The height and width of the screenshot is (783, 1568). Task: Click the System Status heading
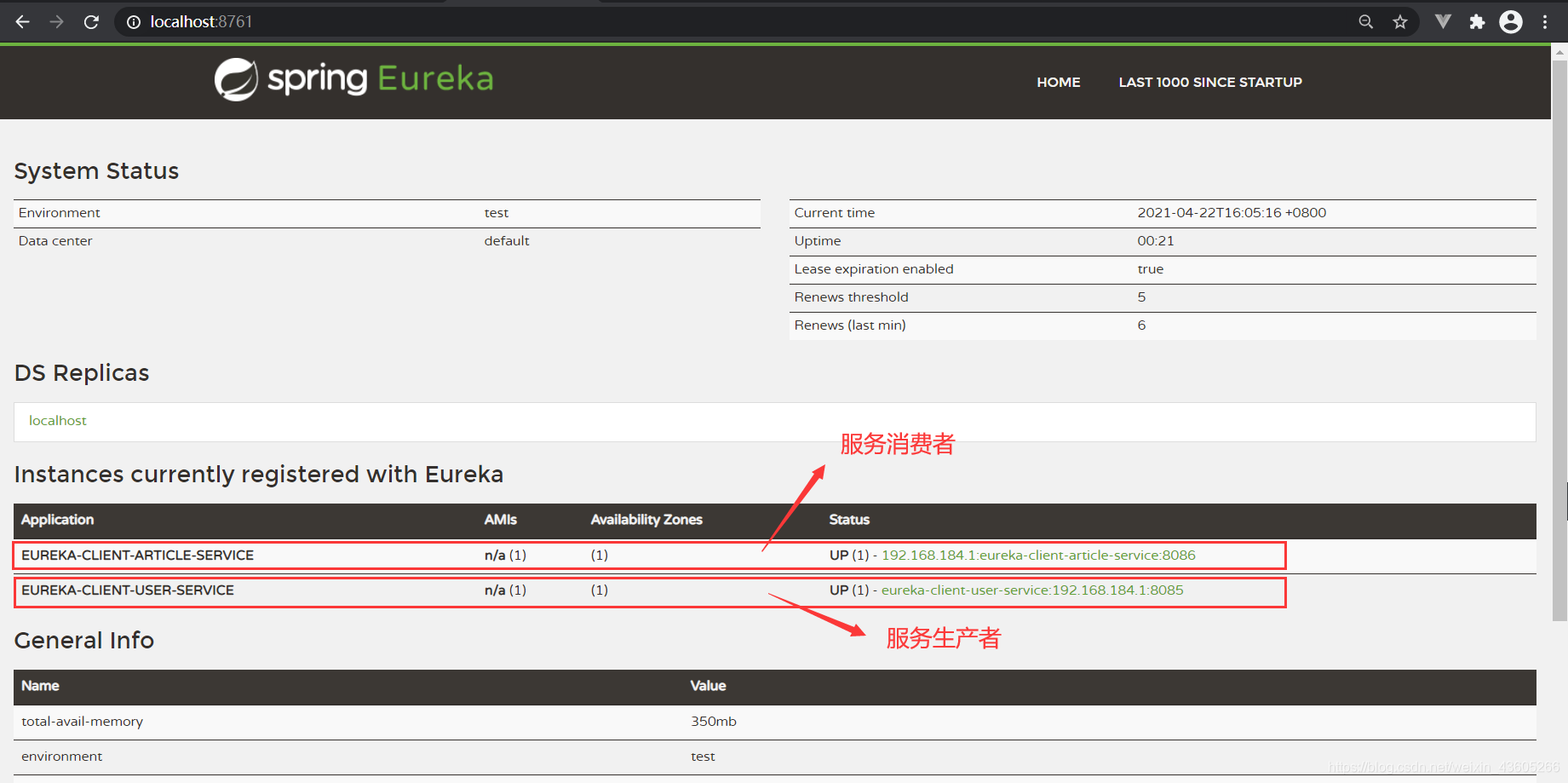click(x=96, y=171)
